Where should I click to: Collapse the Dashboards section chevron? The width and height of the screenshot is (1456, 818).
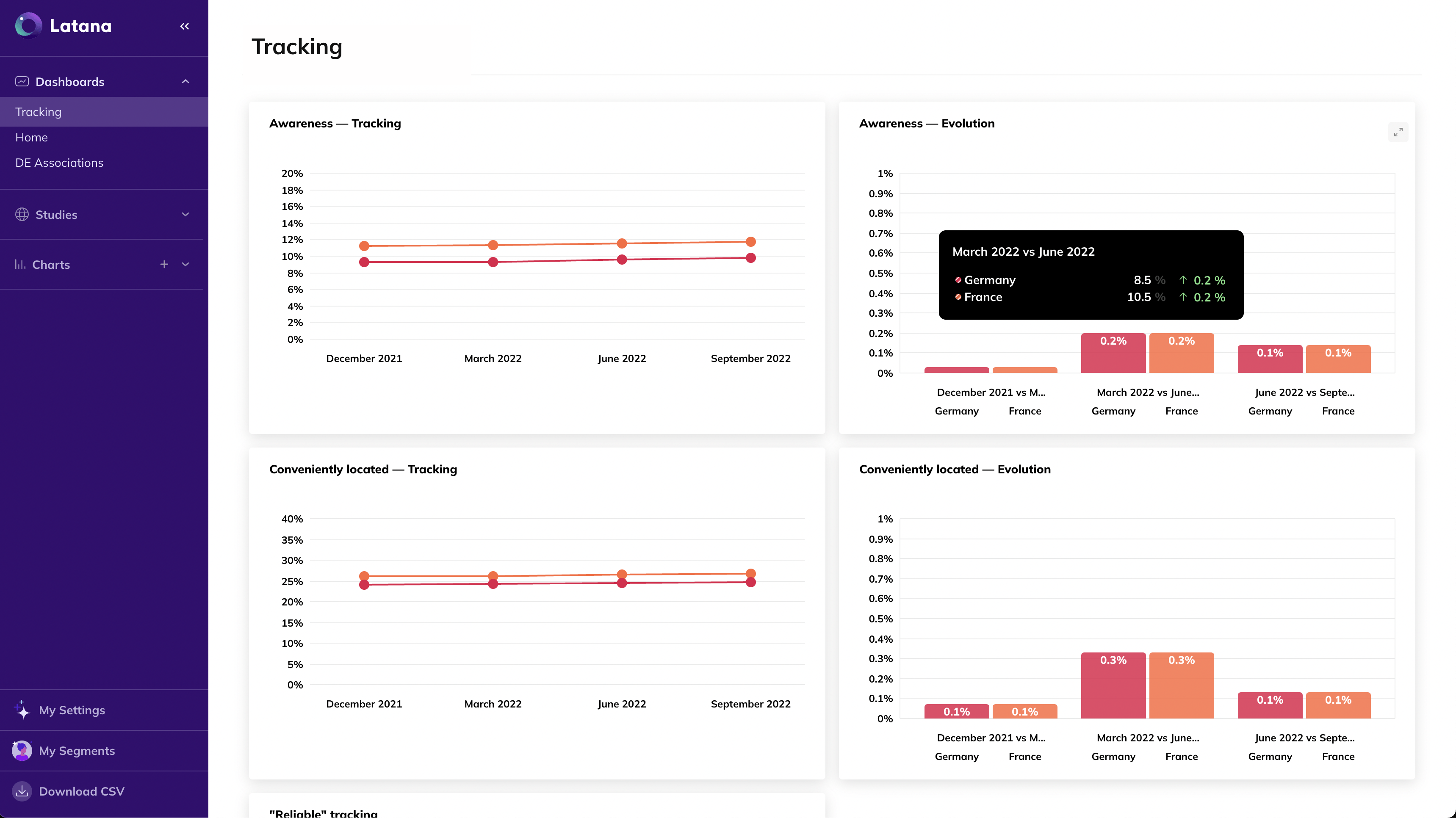(185, 81)
